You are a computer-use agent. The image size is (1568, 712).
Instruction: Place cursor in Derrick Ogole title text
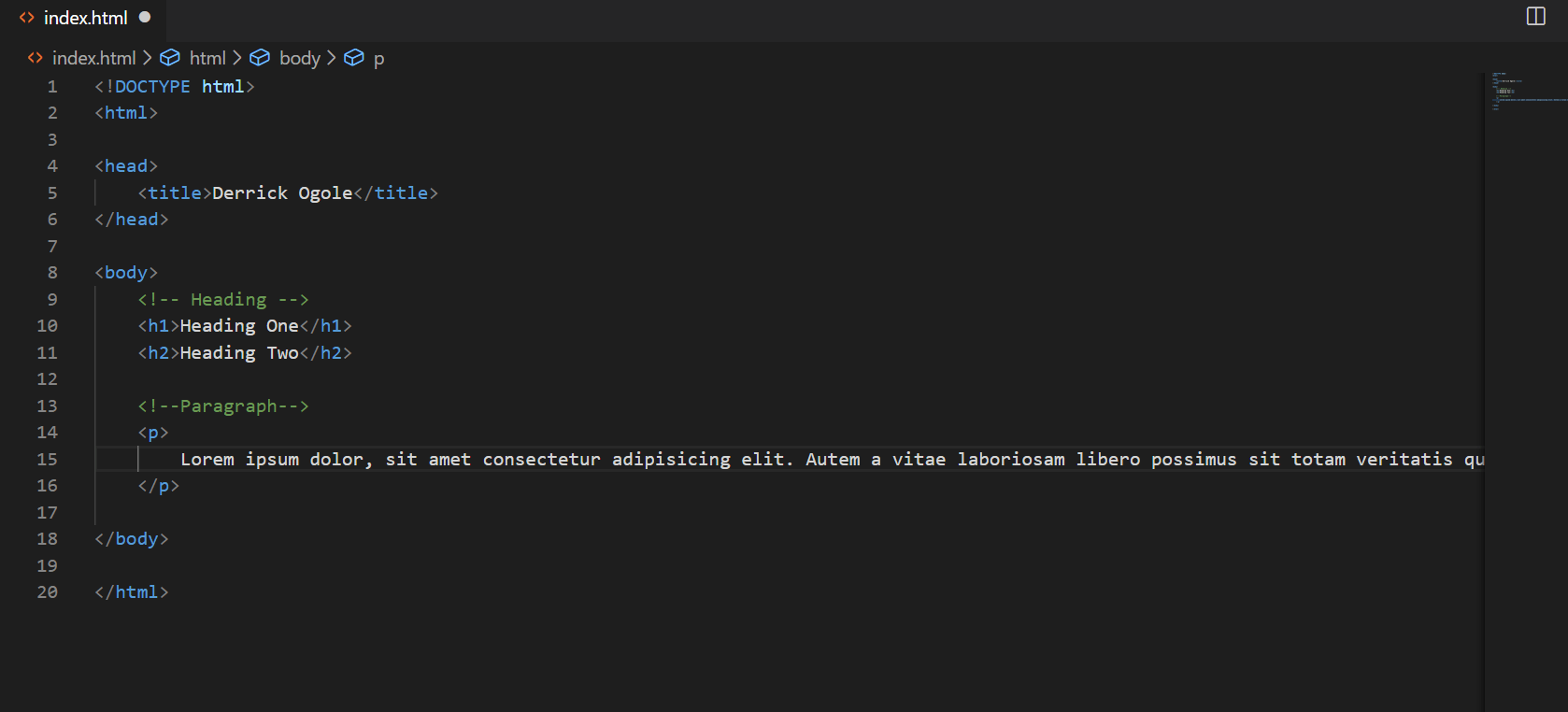point(282,192)
